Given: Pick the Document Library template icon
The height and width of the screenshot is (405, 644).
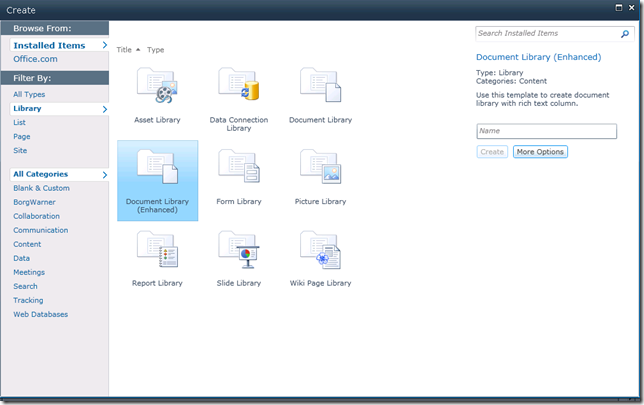Looking at the screenshot, I should (320, 88).
